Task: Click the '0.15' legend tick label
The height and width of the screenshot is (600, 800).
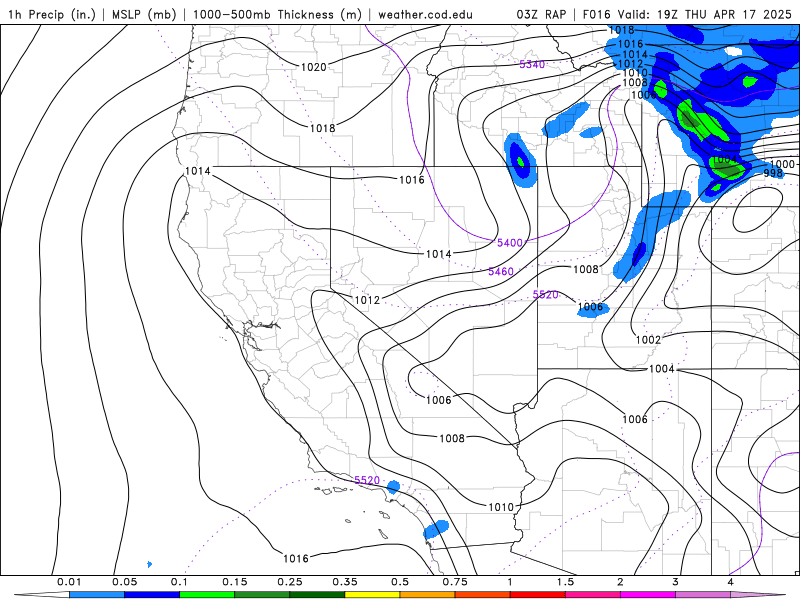Action: [x=235, y=582]
